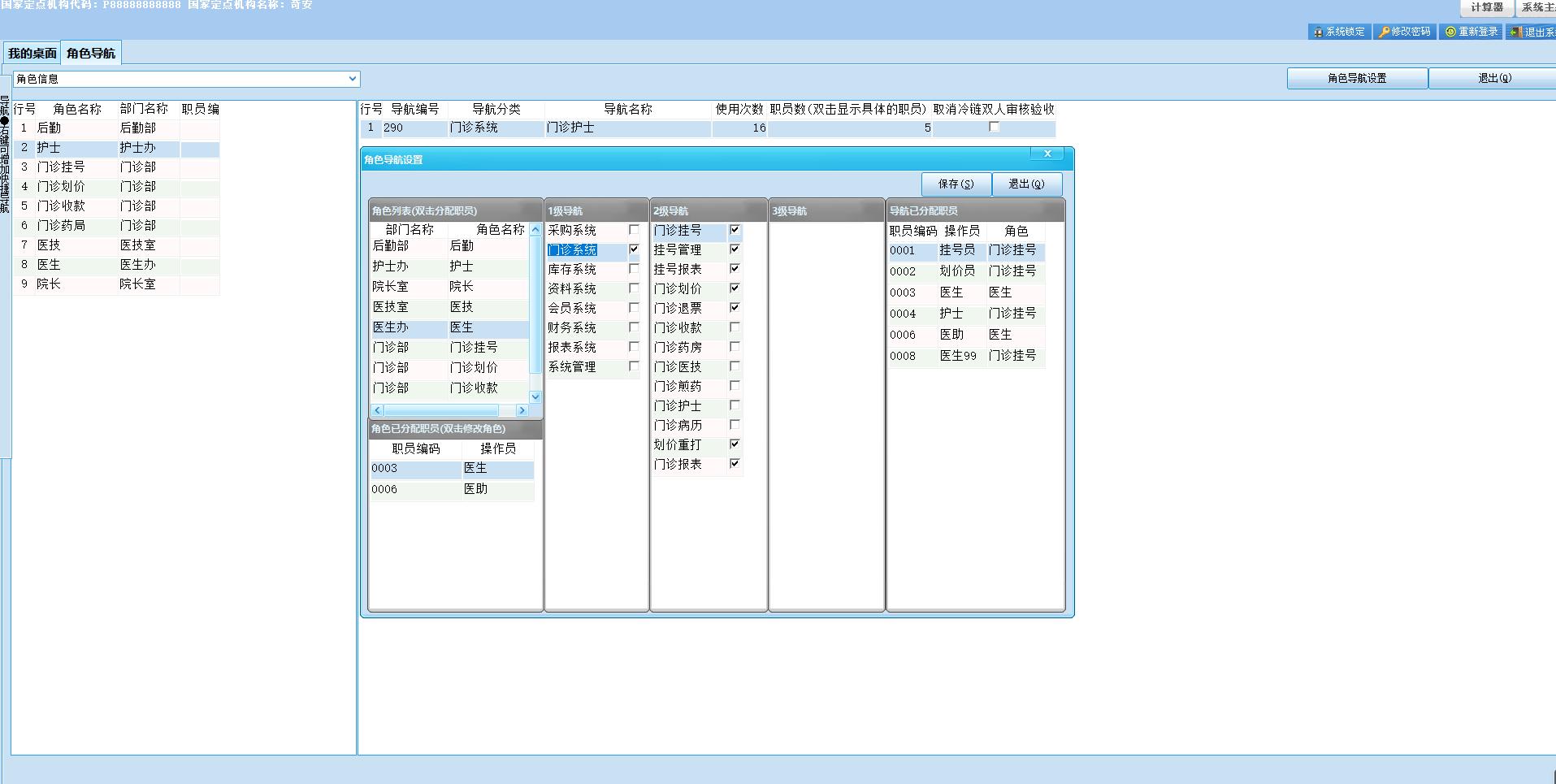
Task: Select the 角色导航 tab
Action: pos(91,54)
